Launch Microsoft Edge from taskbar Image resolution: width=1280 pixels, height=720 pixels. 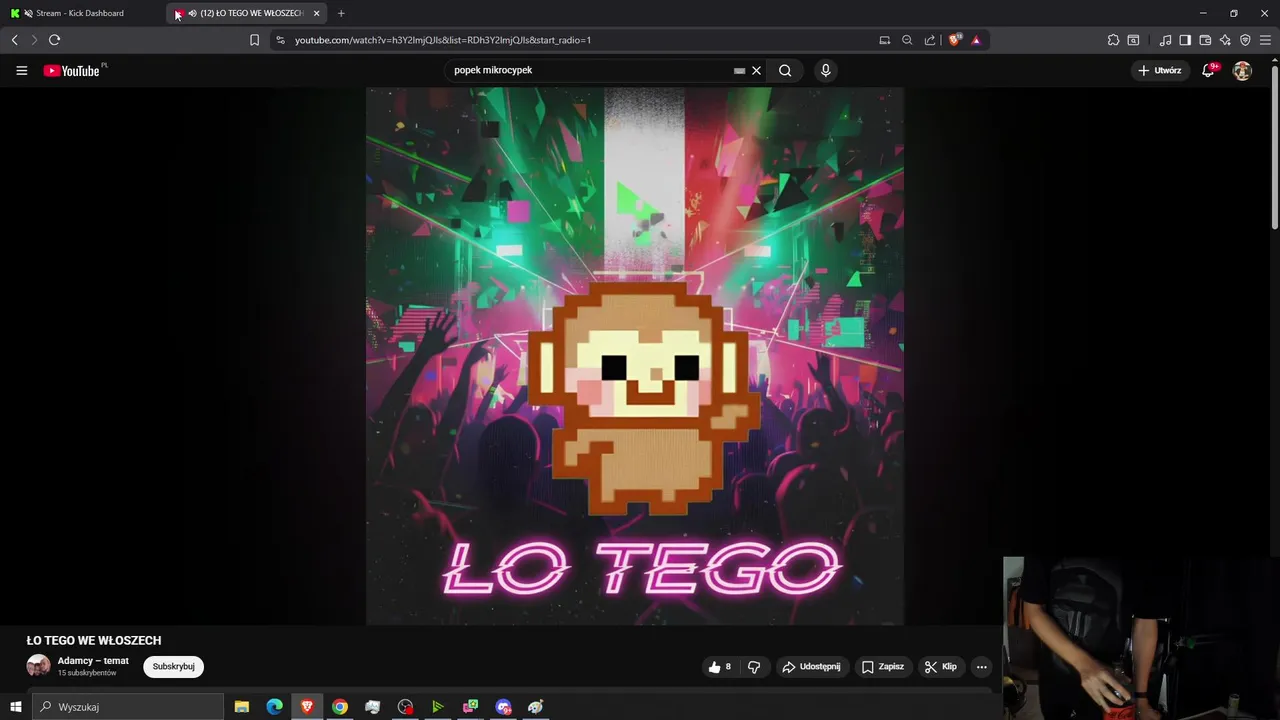click(274, 707)
